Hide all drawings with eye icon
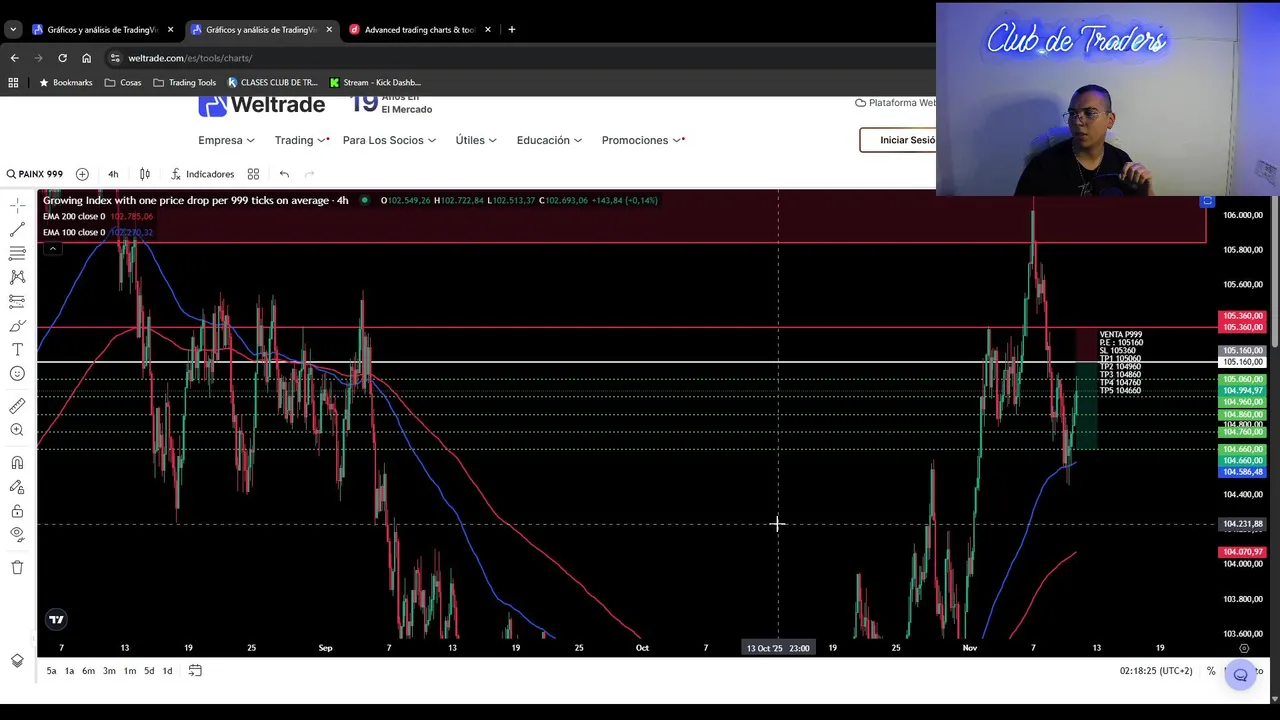 tap(17, 534)
